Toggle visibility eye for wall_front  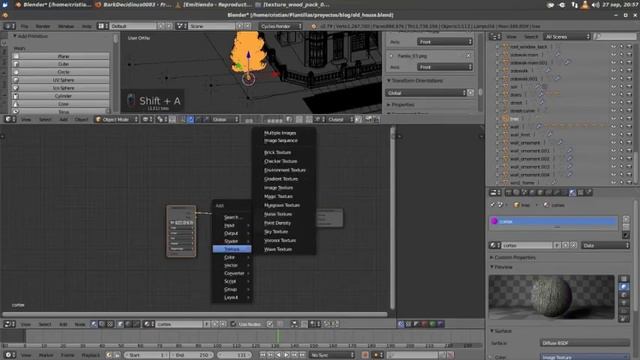click(613, 135)
